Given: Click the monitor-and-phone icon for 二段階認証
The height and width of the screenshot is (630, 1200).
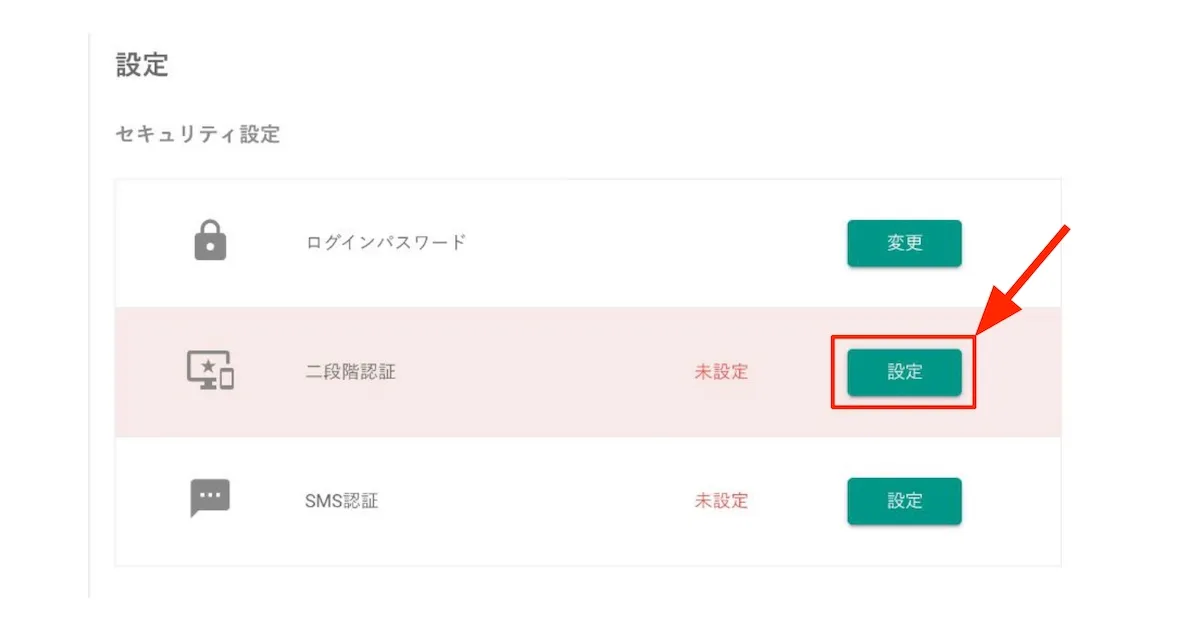Looking at the screenshot, I should pyautogui.click(x=209, y=371).
